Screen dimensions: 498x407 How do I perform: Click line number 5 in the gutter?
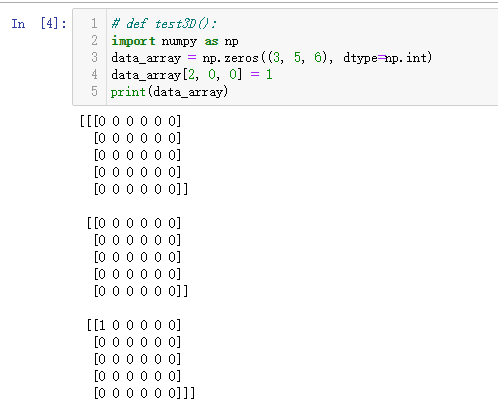(x=94, y=91)
